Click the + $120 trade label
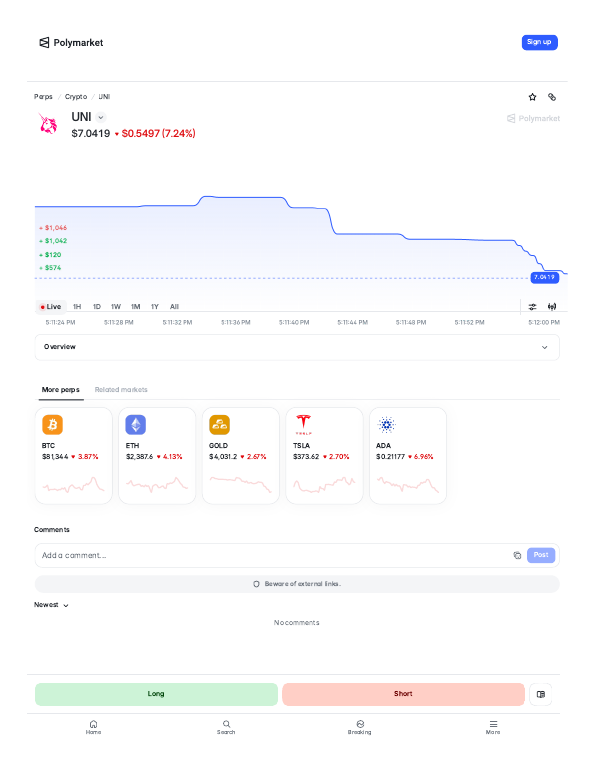 [51, 255]
